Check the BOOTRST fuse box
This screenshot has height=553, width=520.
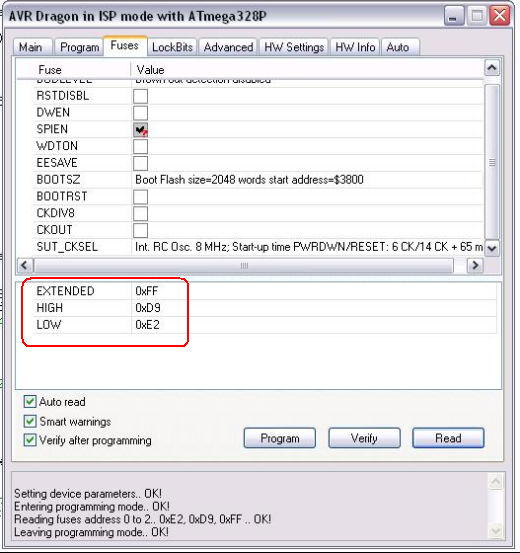coord(140,197)
